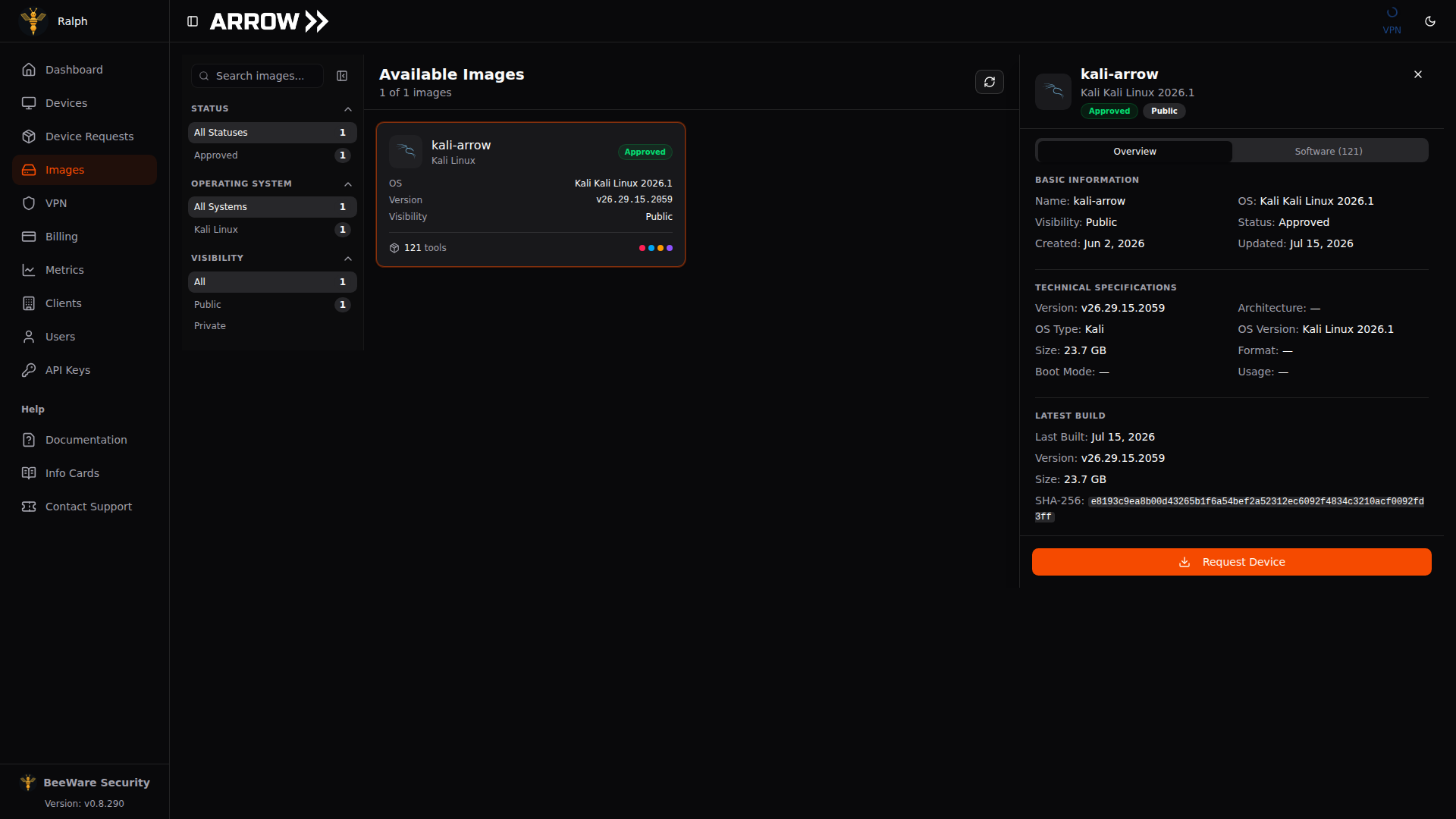The width and height of the screenshot is (1456, 819).
Task: Filter by Public visibility in sidebar
Action: tap(272, 305)
